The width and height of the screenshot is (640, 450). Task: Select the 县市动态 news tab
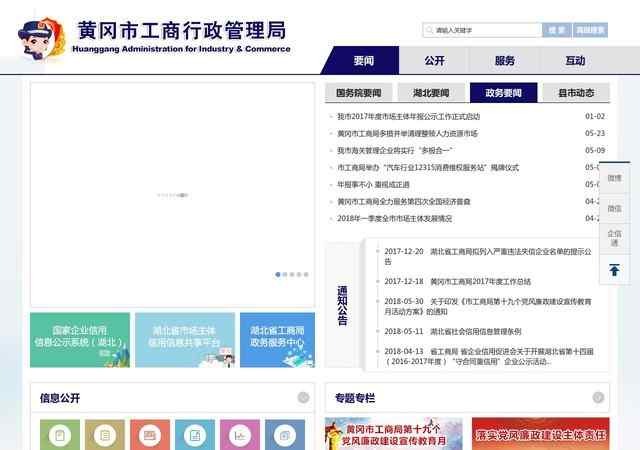(x=576, y=93)
